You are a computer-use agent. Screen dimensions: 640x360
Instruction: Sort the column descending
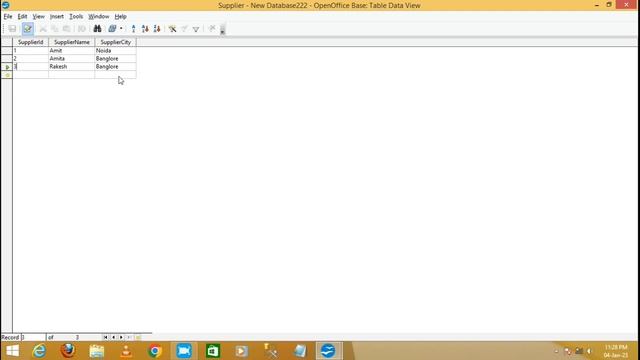point(157,29)
